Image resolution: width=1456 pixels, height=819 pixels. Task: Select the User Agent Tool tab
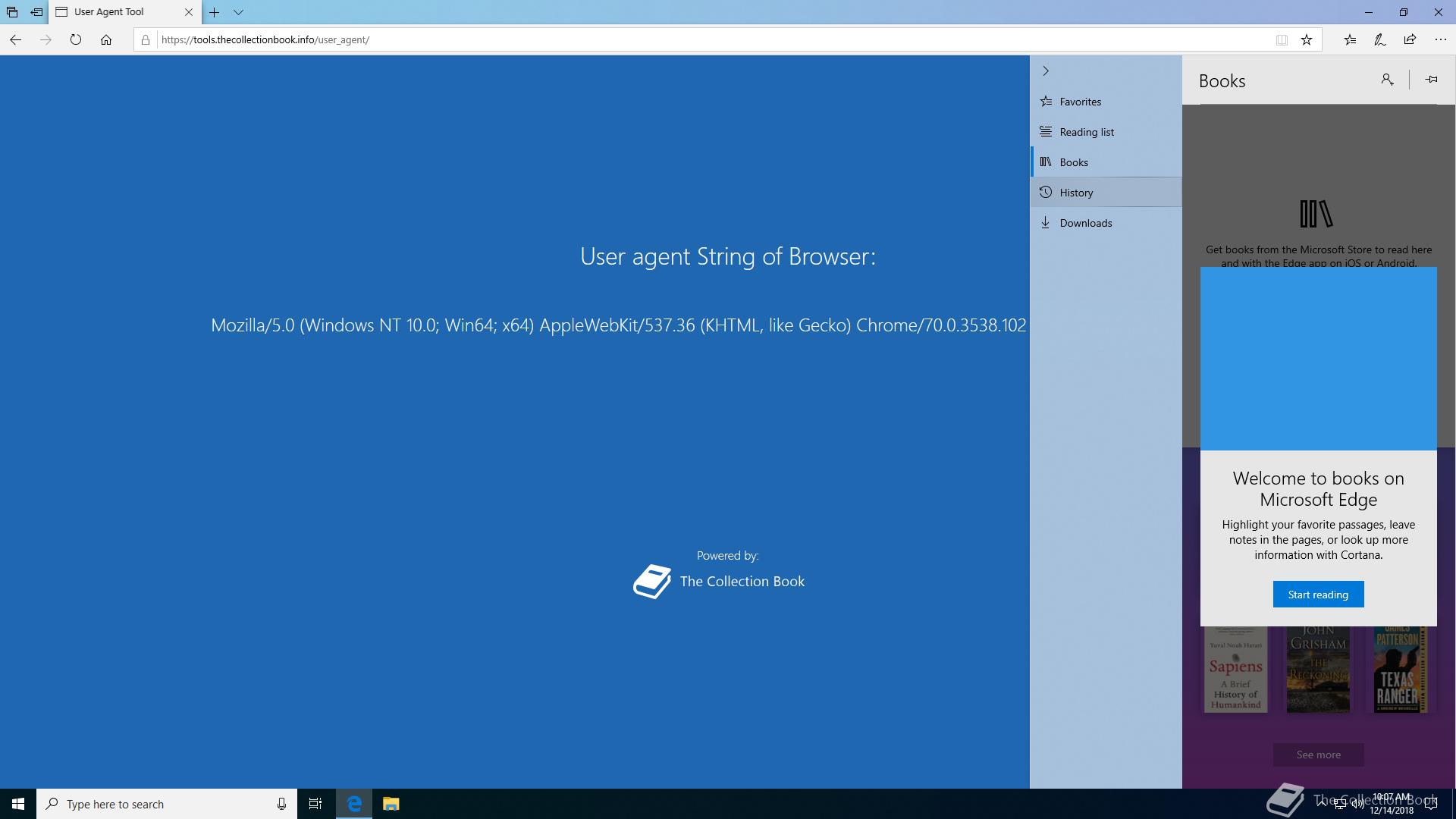pos(125,12)
